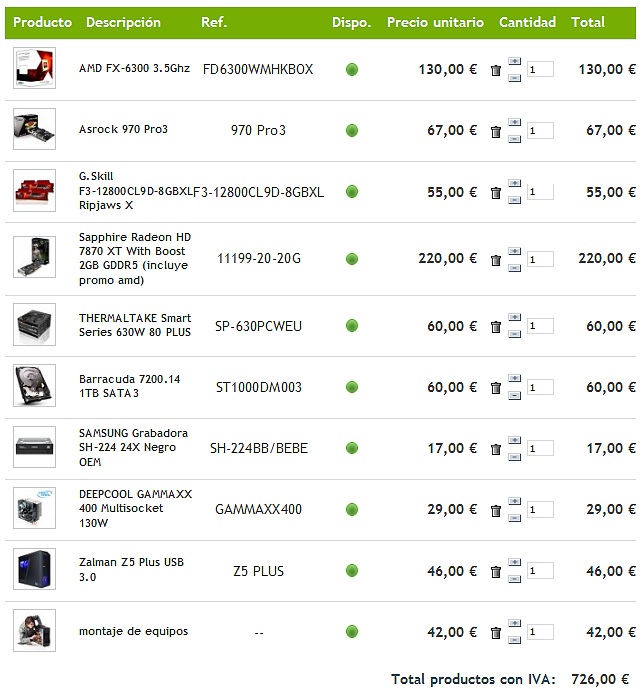Viewport: 642px width, 689px height.
Task: Focus the DEEPCOOL GAMMAXX quantity box
Action: pyautogui.click(x=540, y=510)
